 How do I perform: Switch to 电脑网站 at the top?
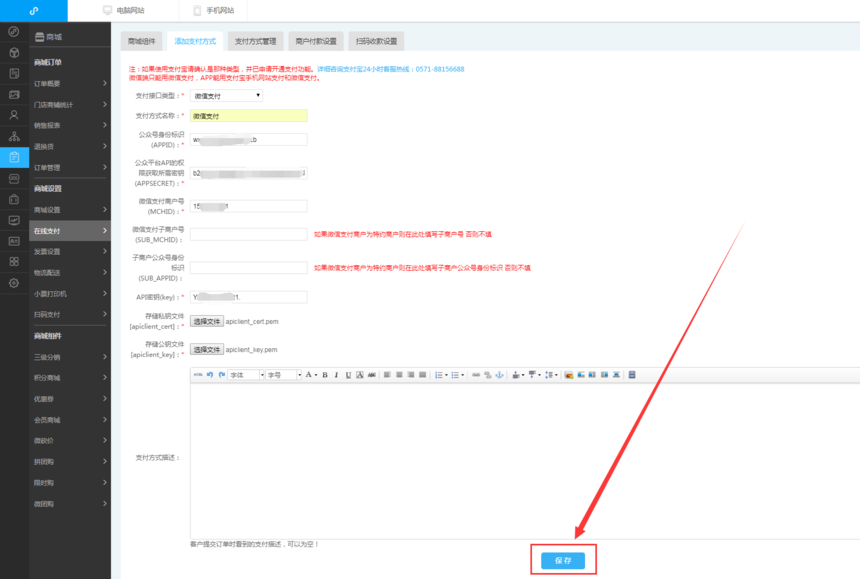(x=124, y=10)
